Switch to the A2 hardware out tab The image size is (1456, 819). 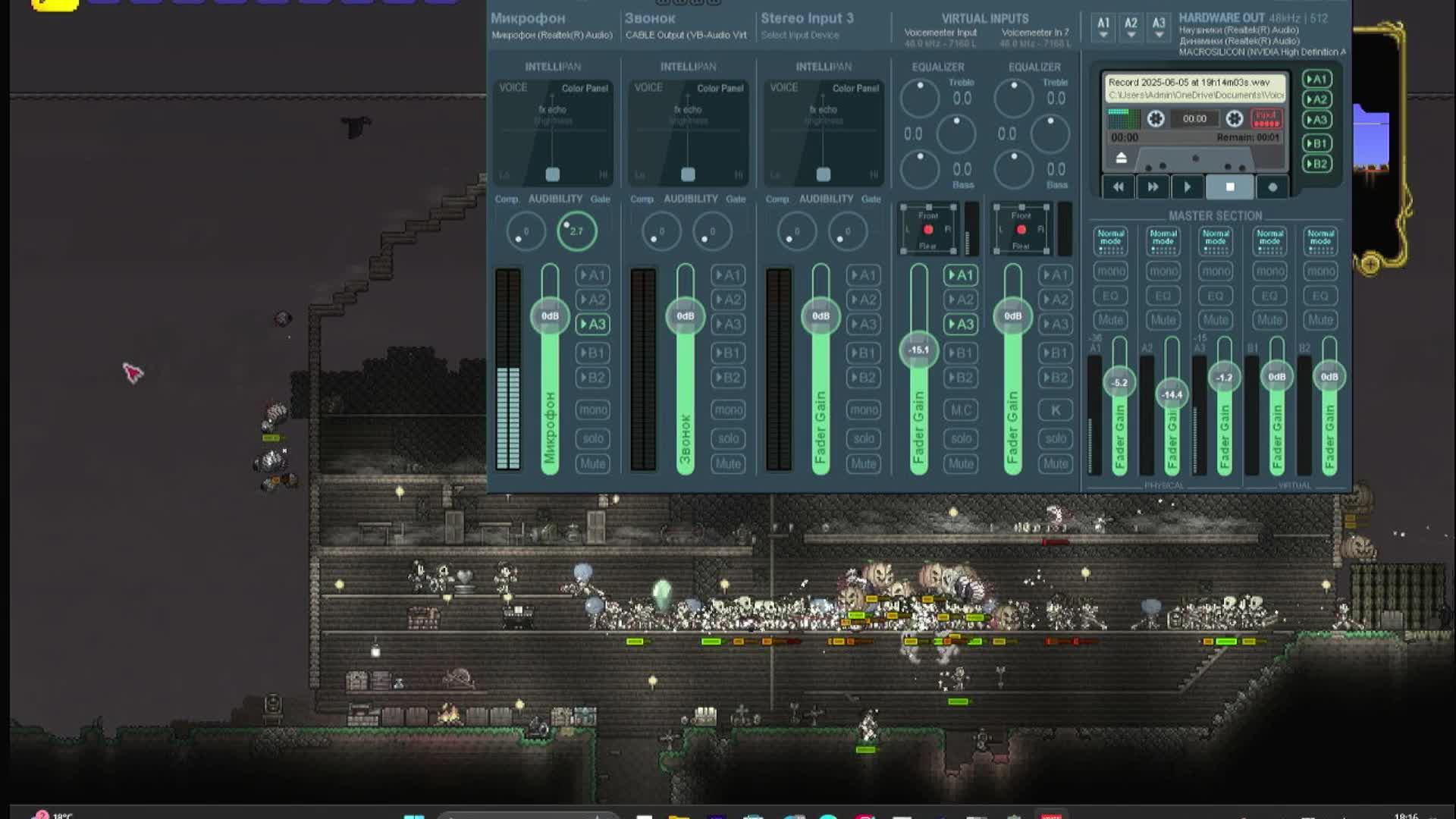point(1131,25)
